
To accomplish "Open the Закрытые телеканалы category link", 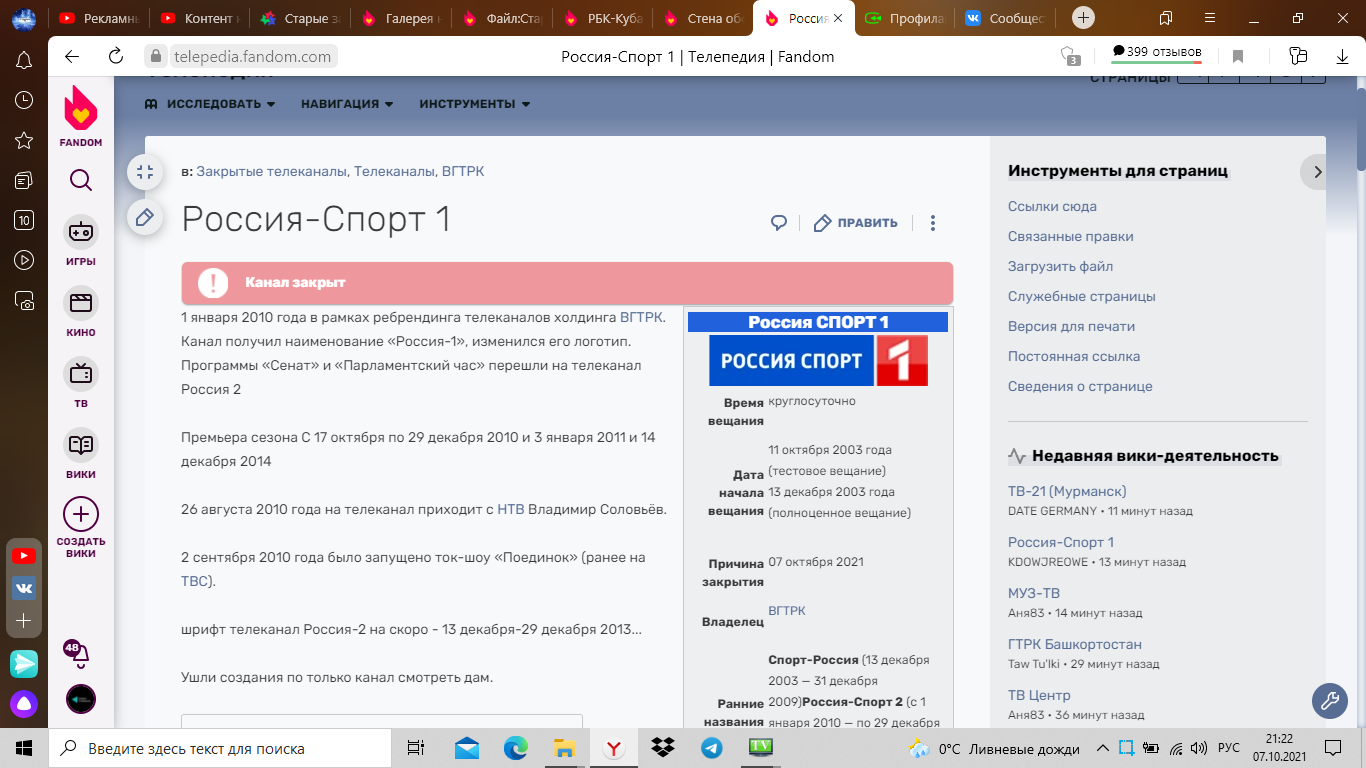I will (x=271, y=172).
